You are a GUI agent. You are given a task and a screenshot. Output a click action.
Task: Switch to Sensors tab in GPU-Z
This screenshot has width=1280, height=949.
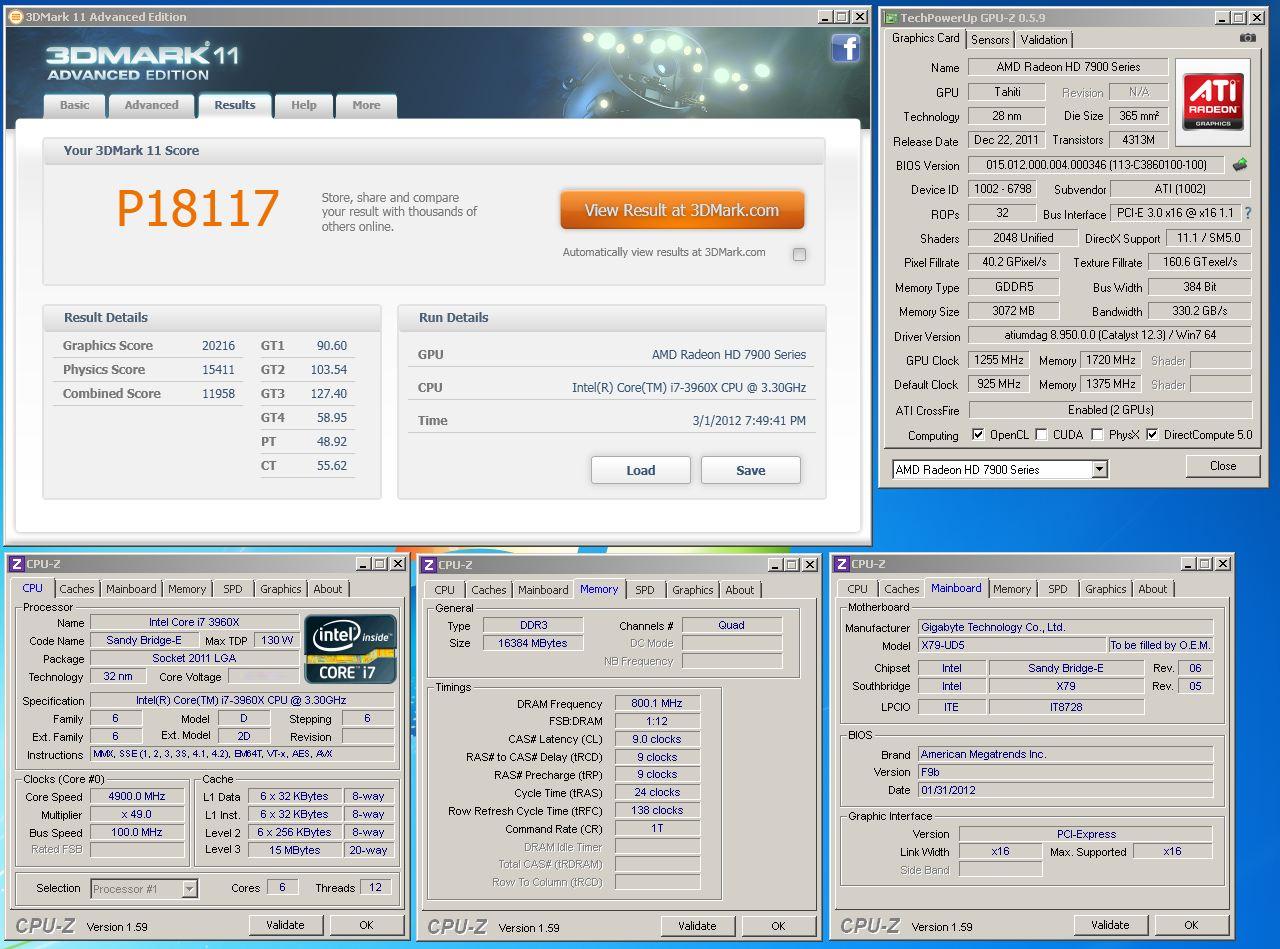(x=990, y=40)
